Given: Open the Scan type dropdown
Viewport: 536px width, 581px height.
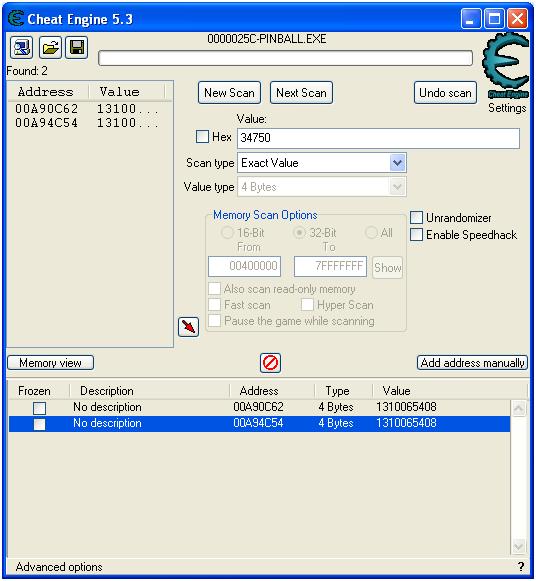Looking at the screenshot, I should pos(397,163).
